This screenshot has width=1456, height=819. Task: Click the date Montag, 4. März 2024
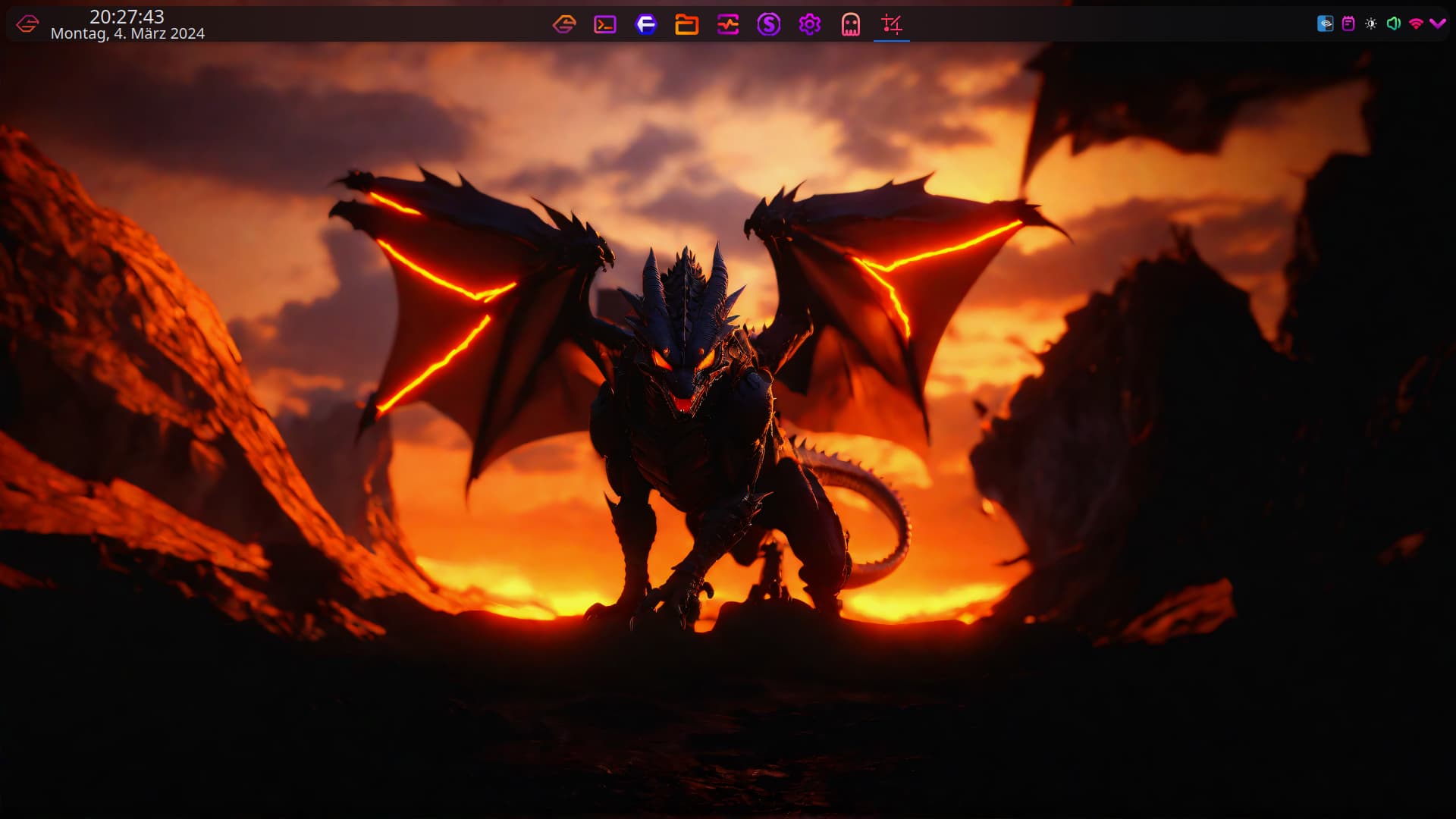[127, 33]
